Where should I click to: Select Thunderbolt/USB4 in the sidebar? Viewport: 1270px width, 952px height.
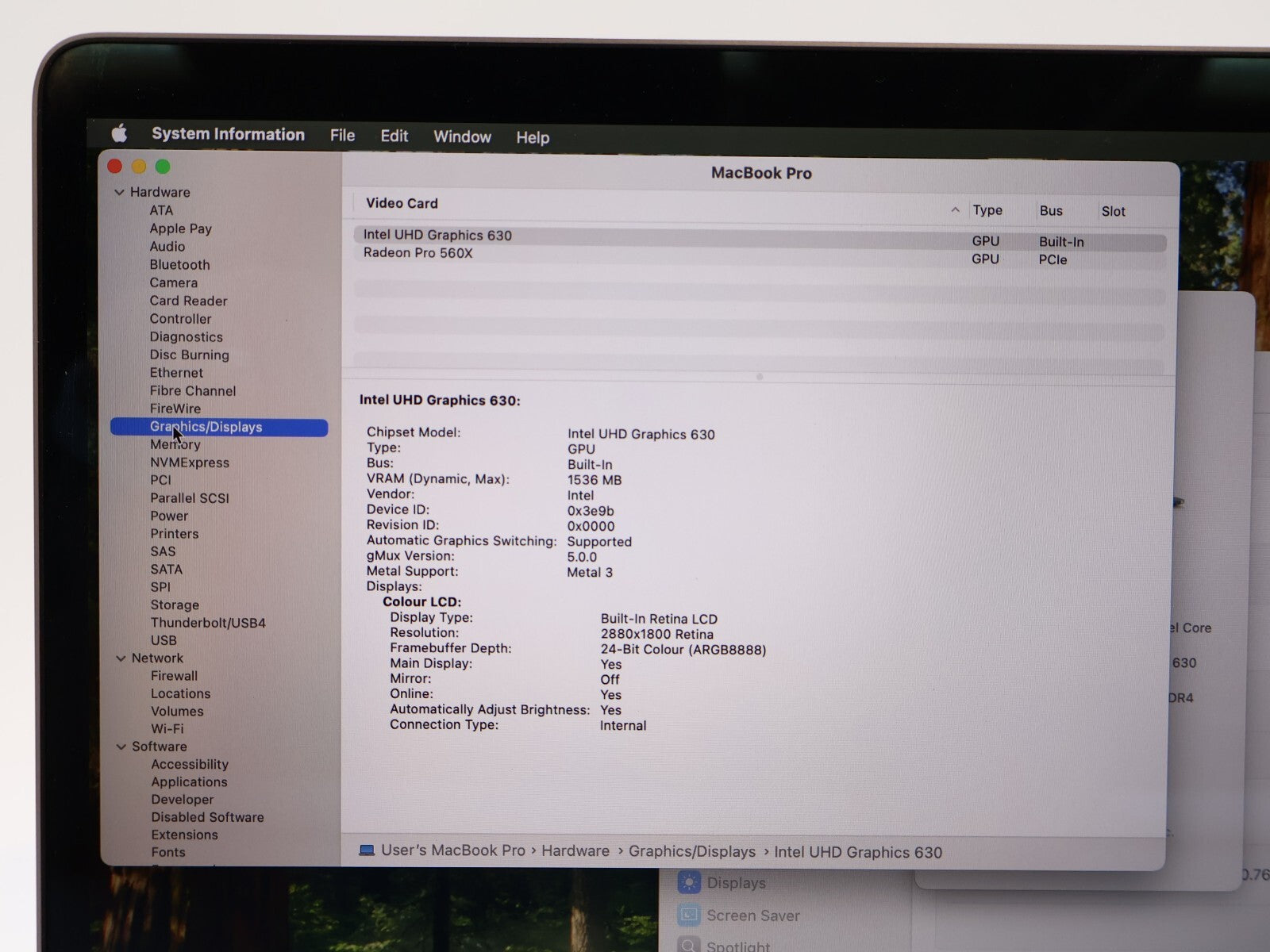pos(208,623)
